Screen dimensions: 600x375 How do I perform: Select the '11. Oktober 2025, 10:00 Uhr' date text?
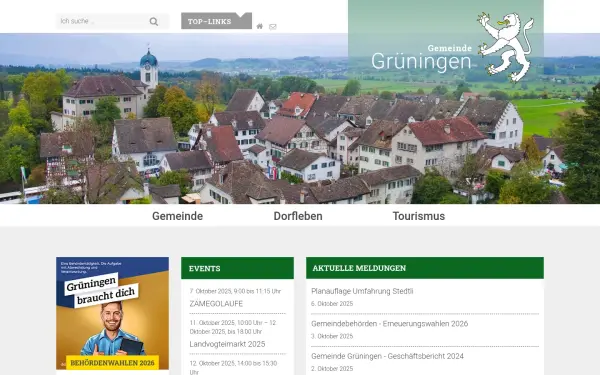coord(233,327)
